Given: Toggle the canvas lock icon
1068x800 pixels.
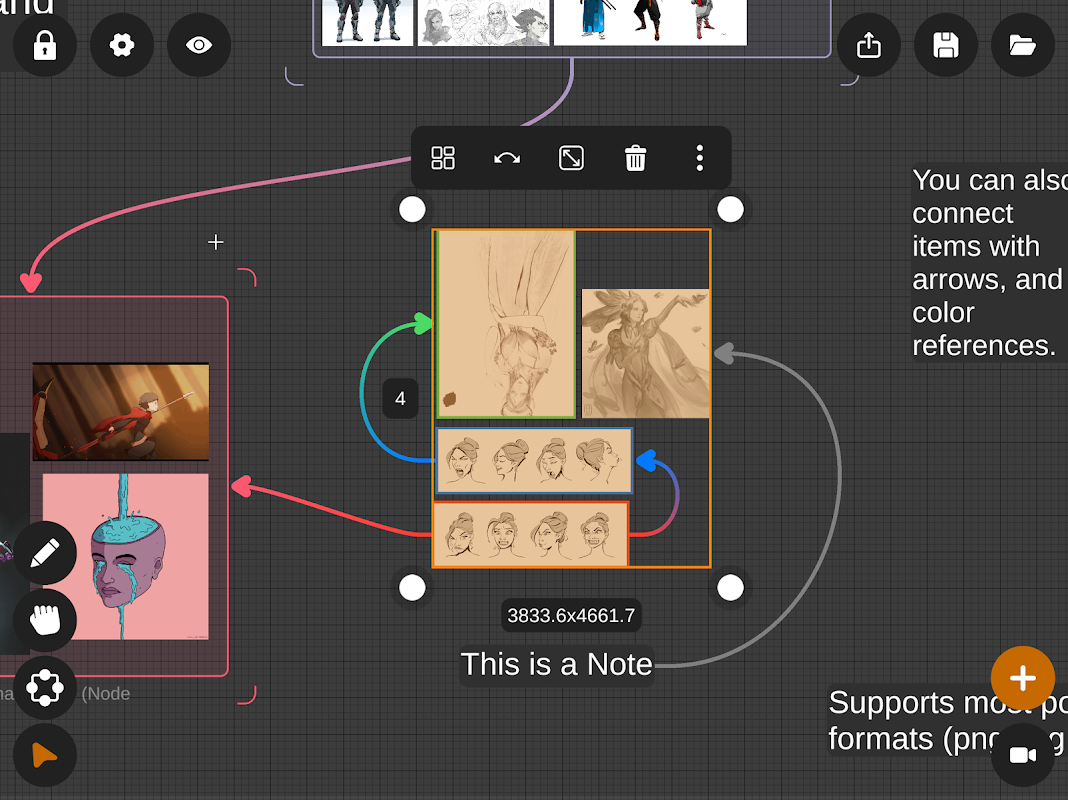Looking at the screenshot, I should pyautogui.click(x=45, y=45).
